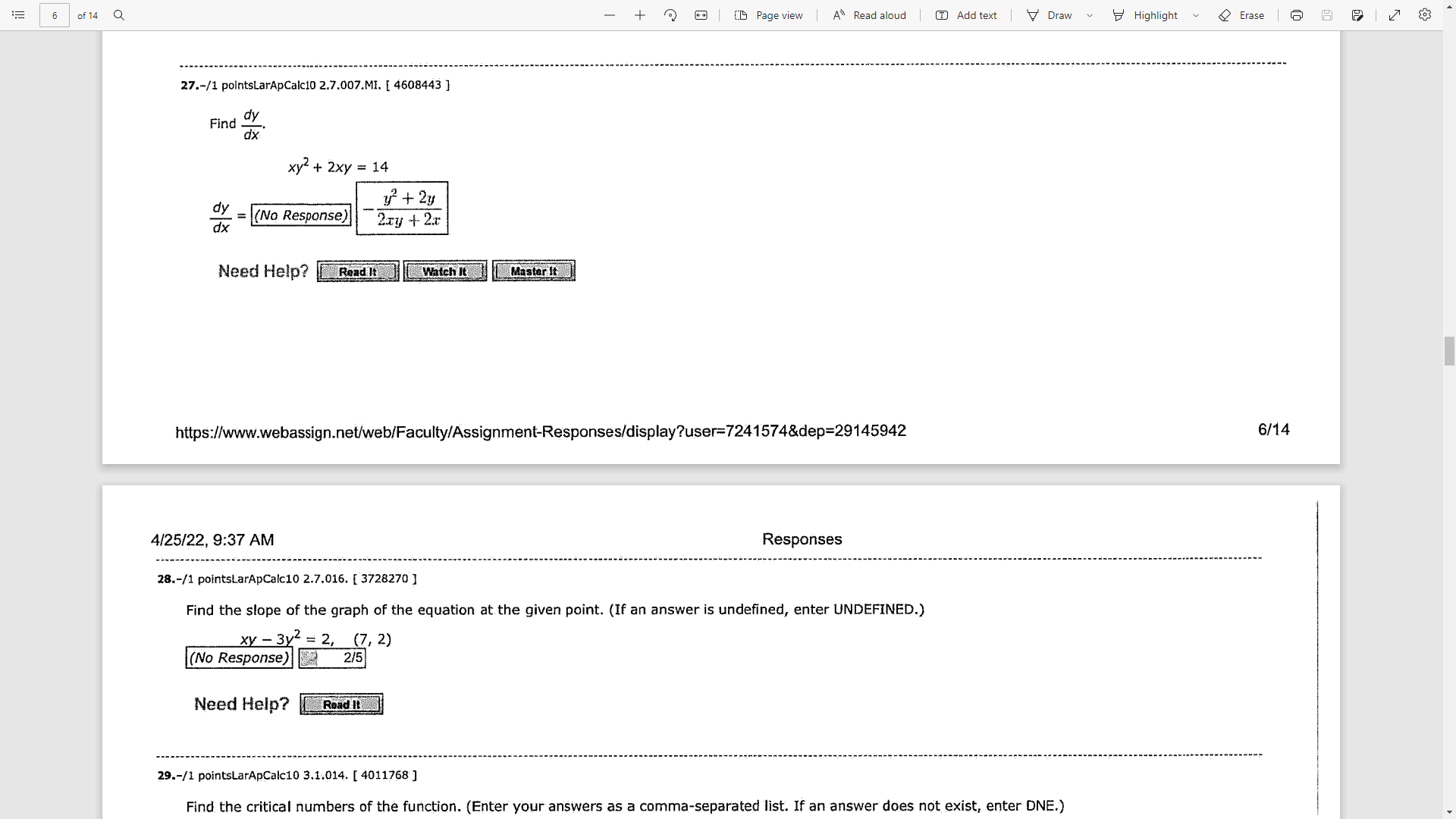Open the Highlight options dropdown
Image resolution: width=1456 pixels, height=819 pixels.
tap(1194, 15)
